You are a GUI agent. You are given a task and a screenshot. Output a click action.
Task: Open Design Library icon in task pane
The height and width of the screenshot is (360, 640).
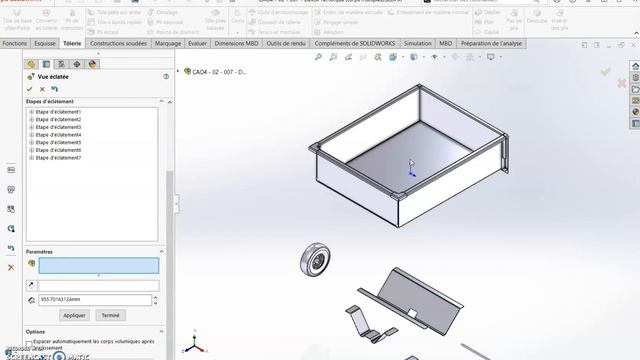coord(635,78)
